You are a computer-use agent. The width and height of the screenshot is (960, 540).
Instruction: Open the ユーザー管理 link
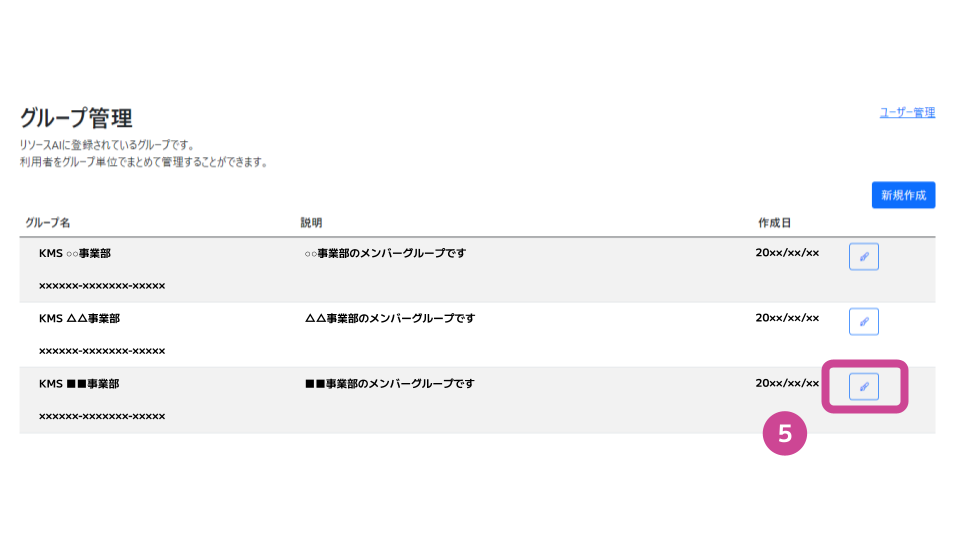pyautogui.click(x=907, y=113)
